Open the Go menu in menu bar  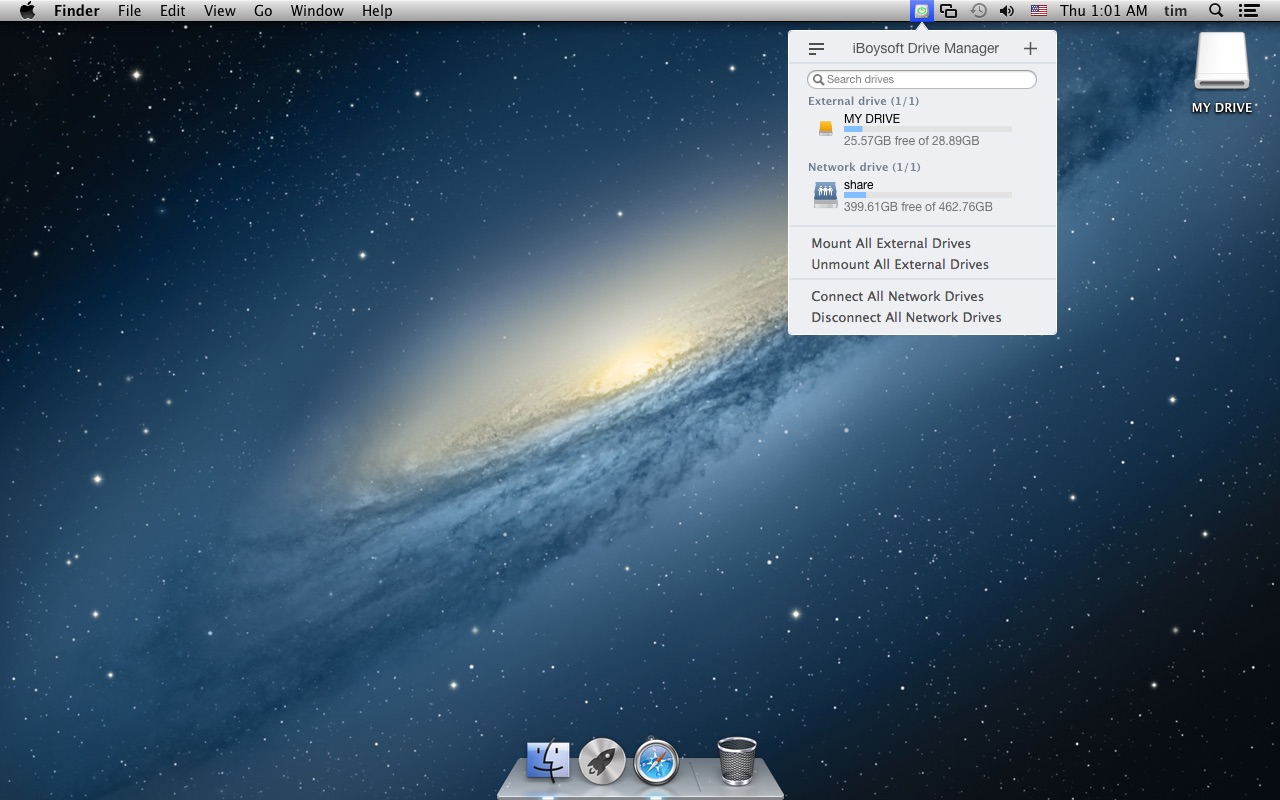click(x=263, y=11)
